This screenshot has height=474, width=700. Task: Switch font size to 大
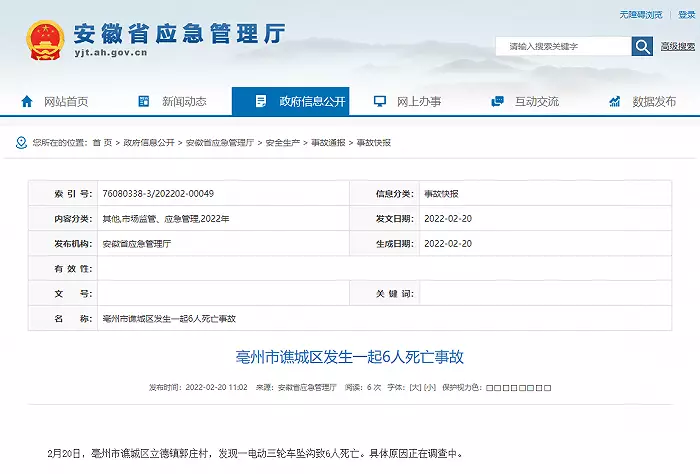[x=415, y=386]
